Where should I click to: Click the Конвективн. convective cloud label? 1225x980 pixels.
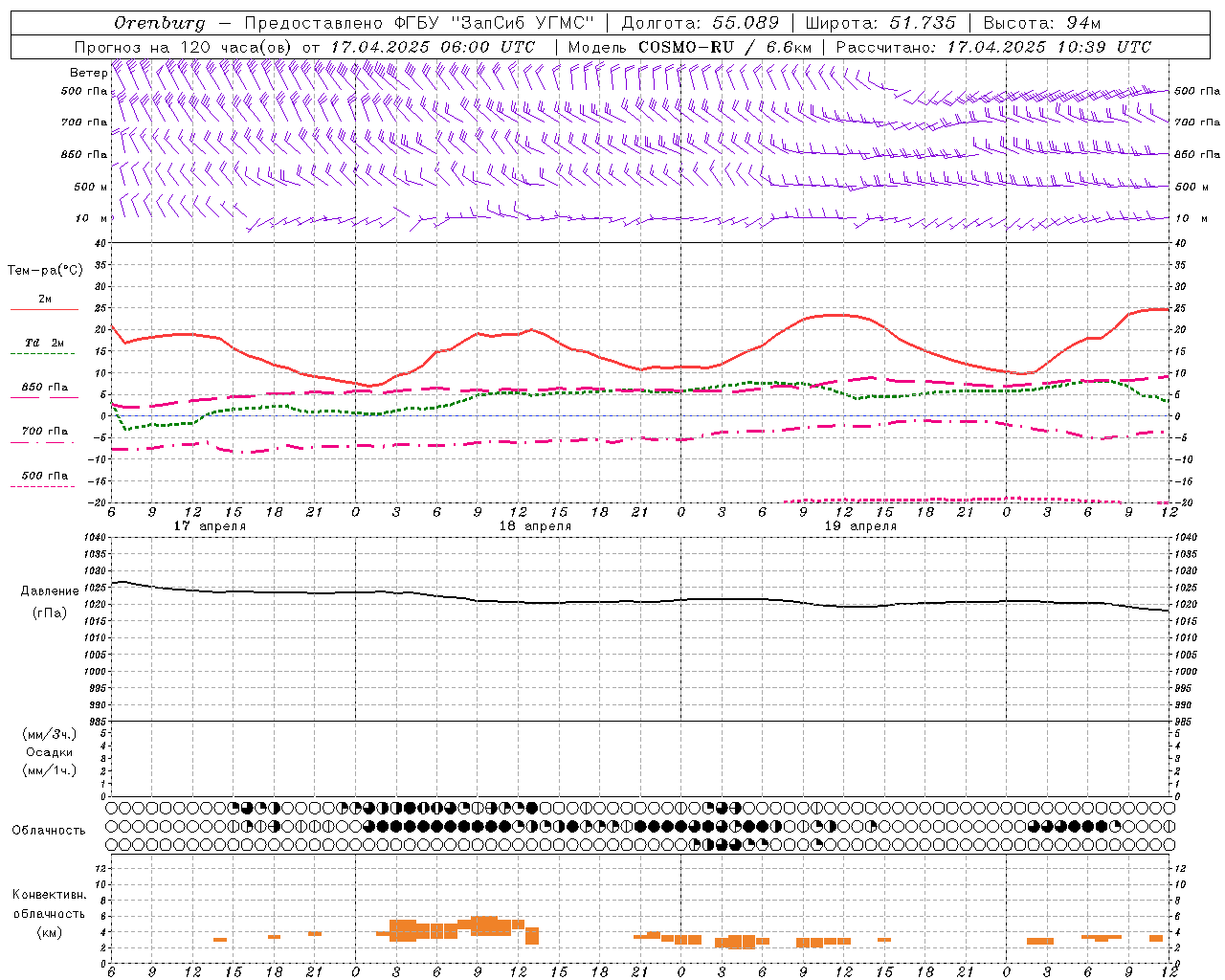pyautogui.click(x=50, y=895)
